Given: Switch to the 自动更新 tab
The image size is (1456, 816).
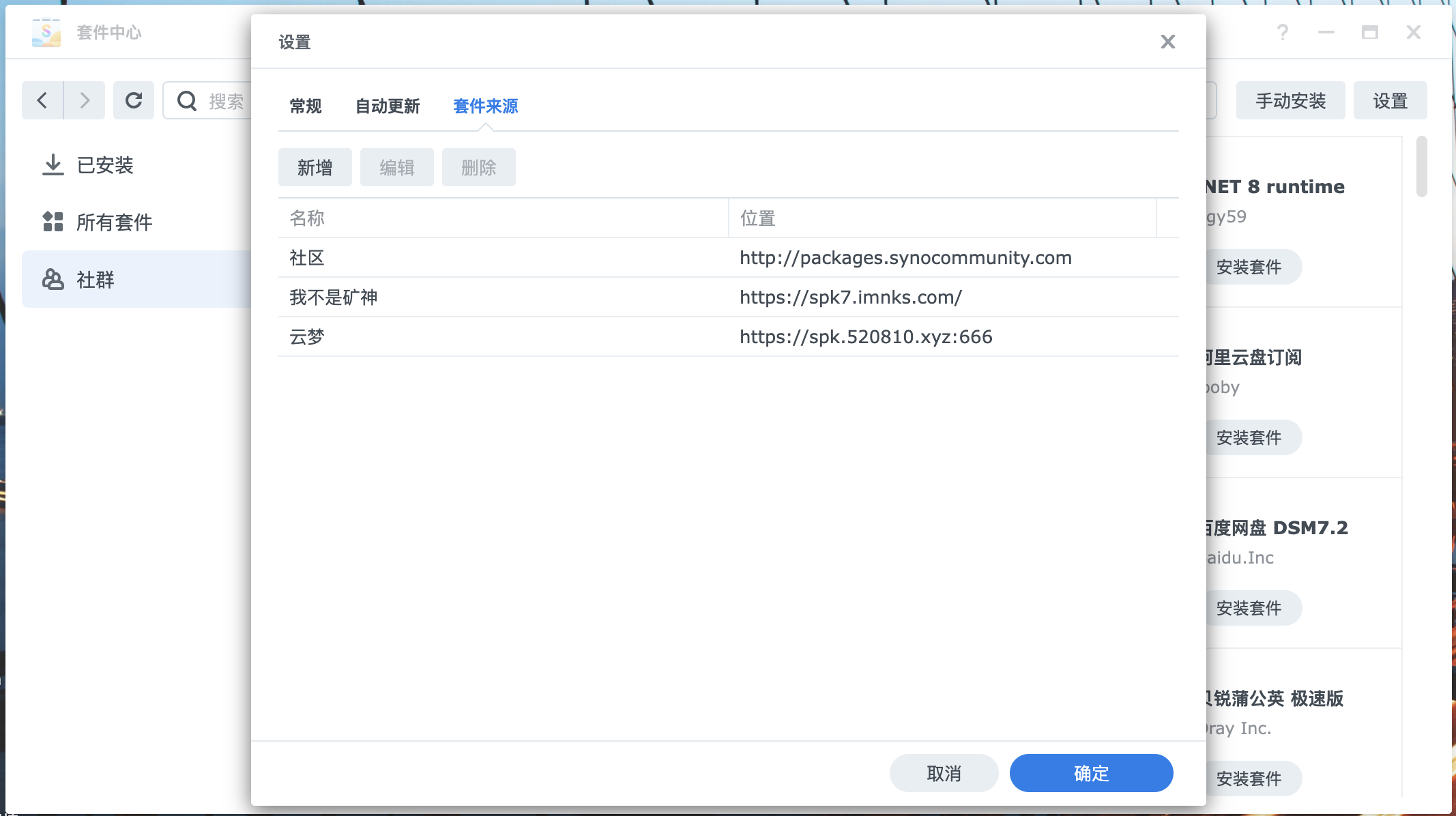Looking at the screenshot, I should click(x=388, y=106).
